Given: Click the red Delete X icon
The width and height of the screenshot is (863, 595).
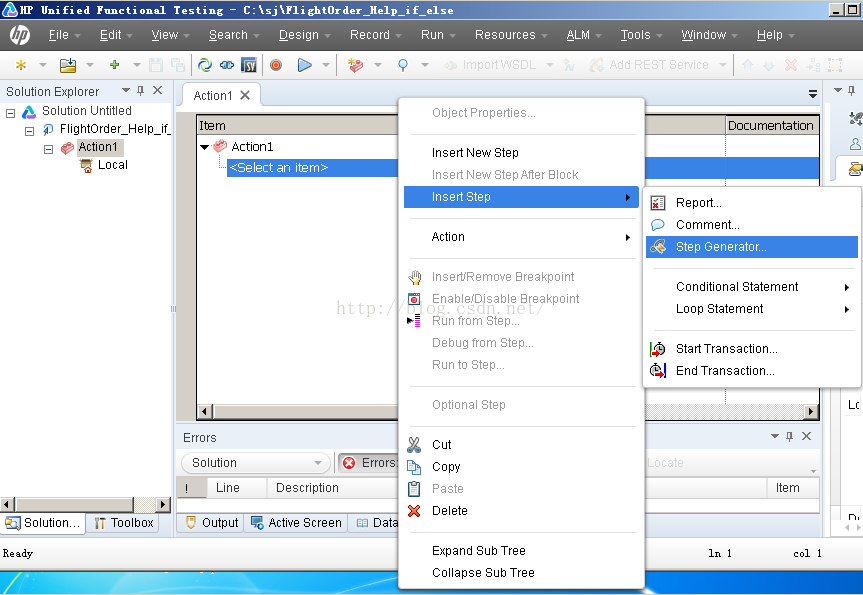Looking at the screenshot, I should tap(414, 511).
